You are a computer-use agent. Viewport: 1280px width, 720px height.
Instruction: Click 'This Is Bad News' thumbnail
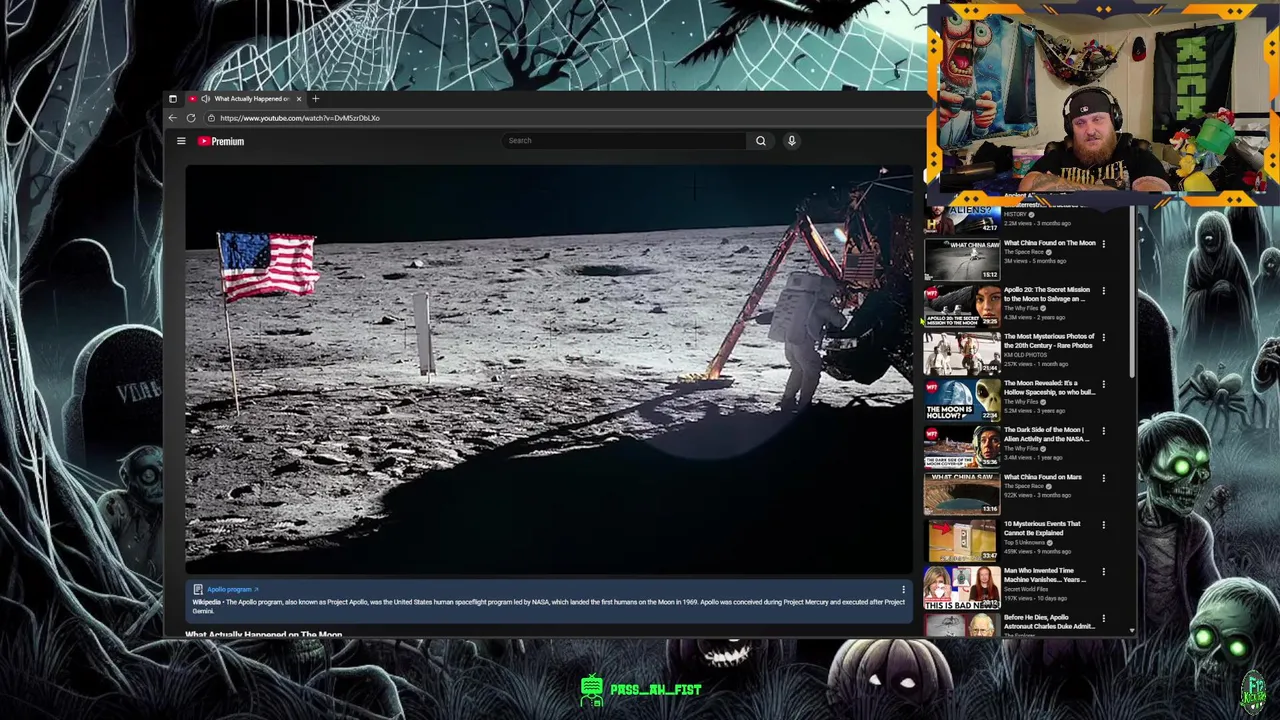pos(962,588)
